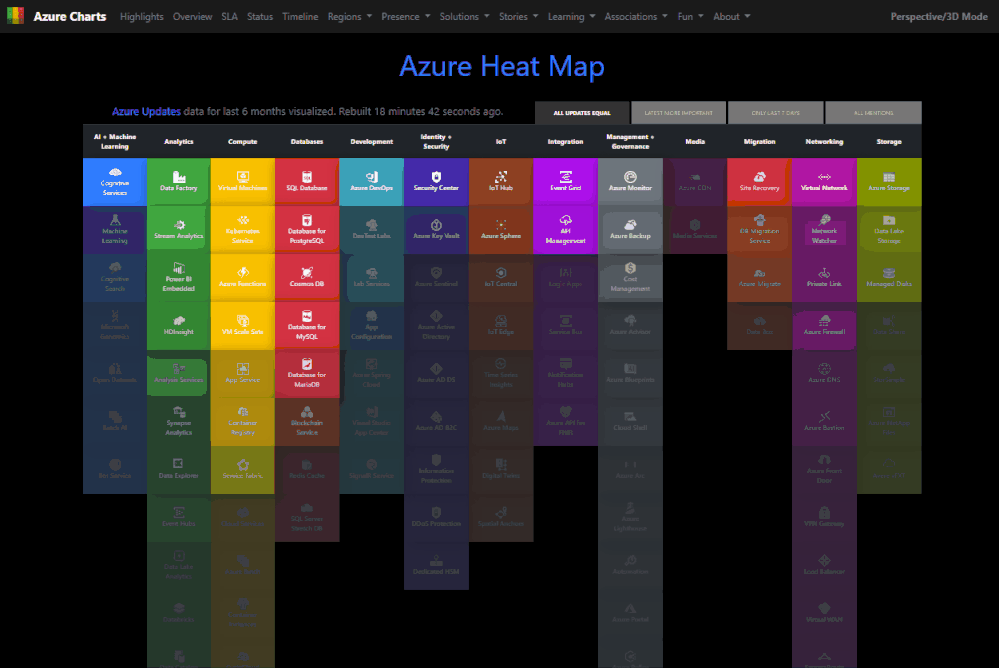This screenshot has width=999, height=668.
Task: Expand the Presence dropdown menu
Action: [x=406, y=17]
